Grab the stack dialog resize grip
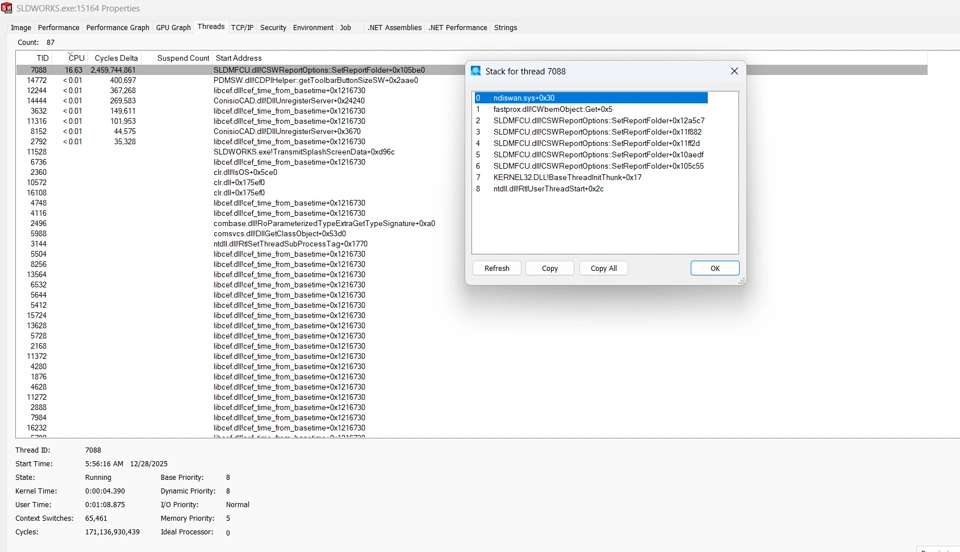The height and width of the screenshot is (552, 960). pyautogui.click(x=741, y=281)
